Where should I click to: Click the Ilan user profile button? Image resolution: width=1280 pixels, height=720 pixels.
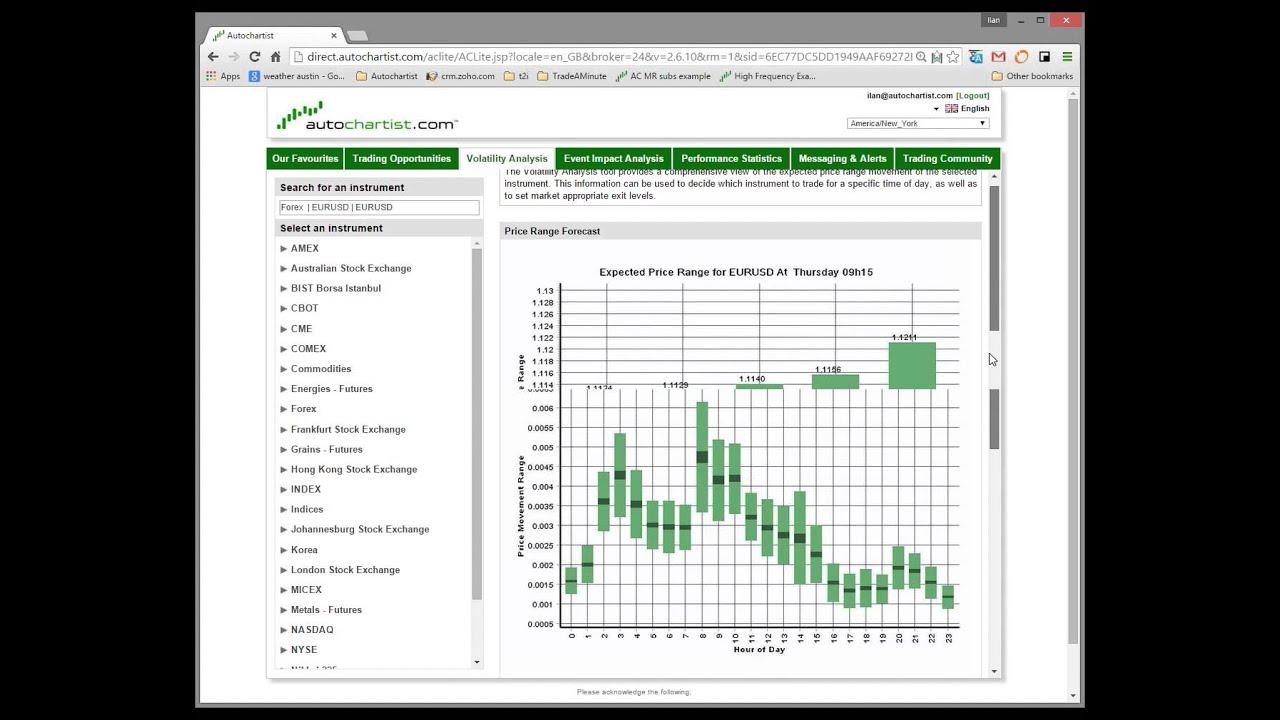coord(994,20)
